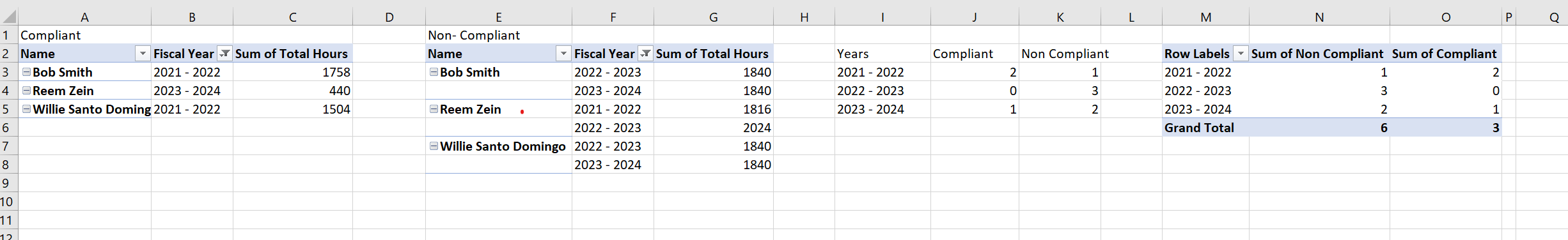
Task: Open the Name filter dropdown in Non-Compliant table
Action: [564, 54]
